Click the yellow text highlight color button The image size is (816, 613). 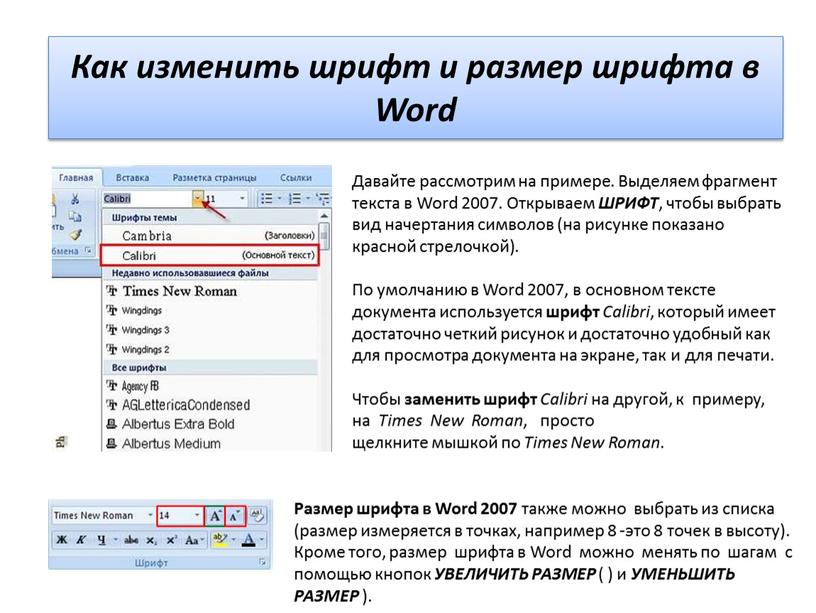tap(221, 541)
